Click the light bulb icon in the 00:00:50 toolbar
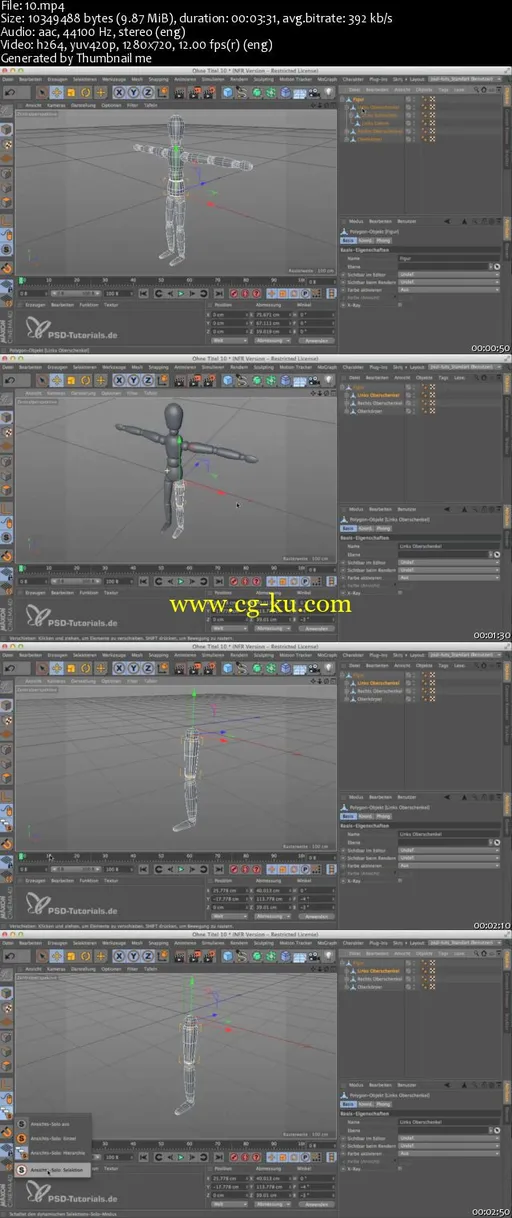The width and height of the screenshot is (512, 1218). [327, 92]
